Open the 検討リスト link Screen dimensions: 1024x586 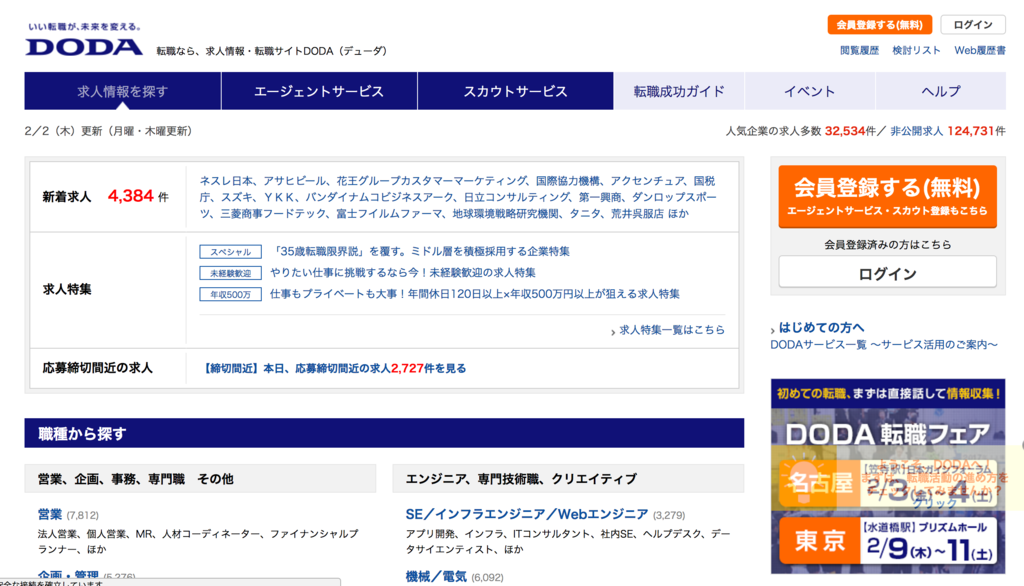click(x=916, y=50)
